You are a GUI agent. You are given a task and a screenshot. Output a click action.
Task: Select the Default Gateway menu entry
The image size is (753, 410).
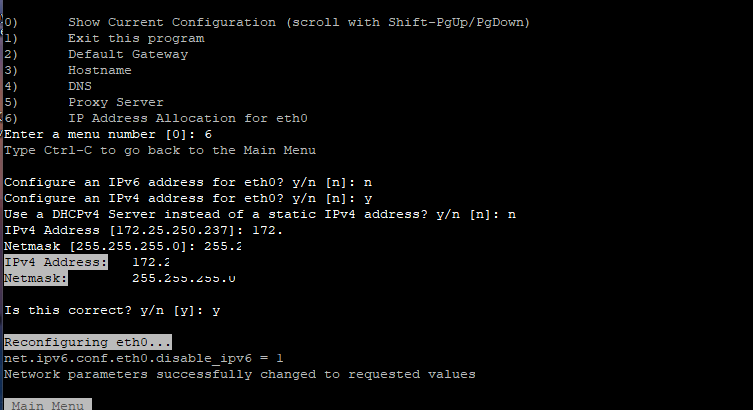coord(96,54)
